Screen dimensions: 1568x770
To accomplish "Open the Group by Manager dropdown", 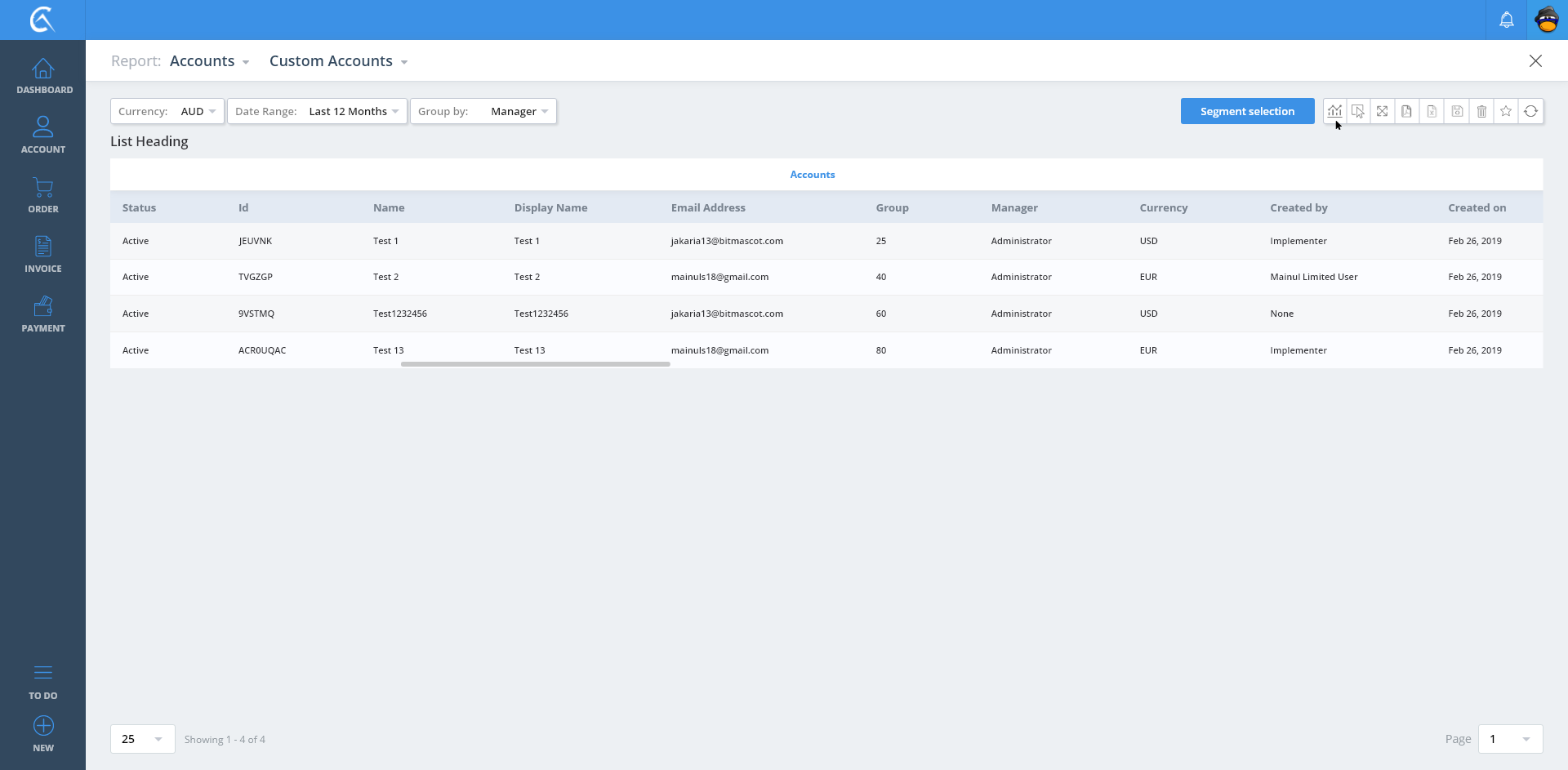I will 483,111.
